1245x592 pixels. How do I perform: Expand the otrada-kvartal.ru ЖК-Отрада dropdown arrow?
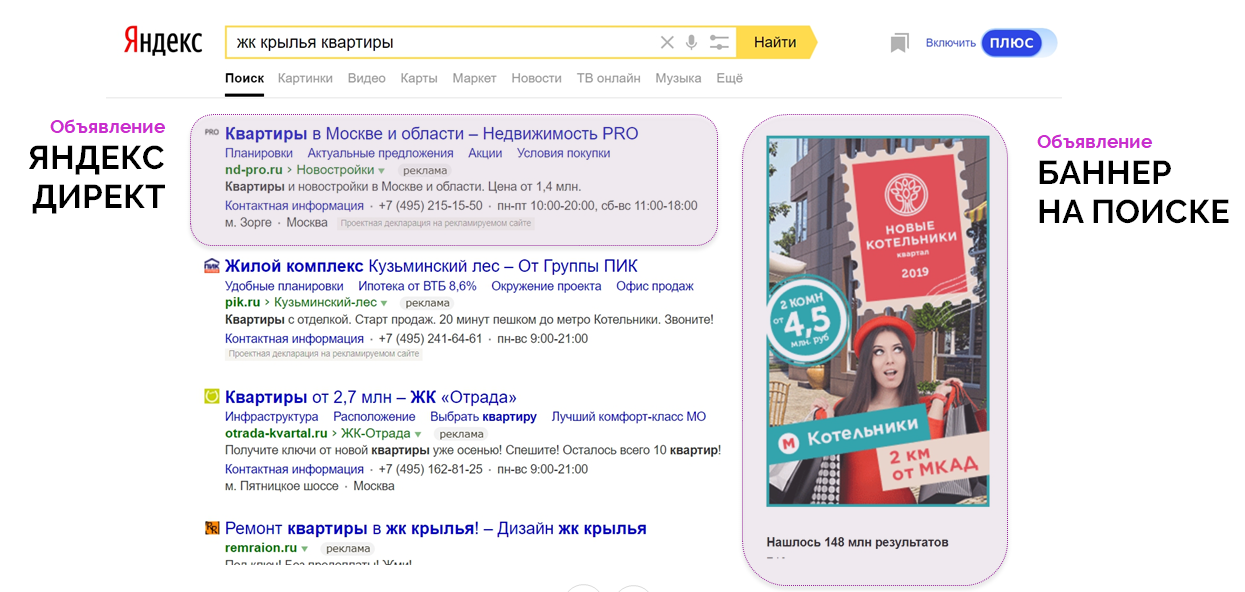tap(418, 434)
